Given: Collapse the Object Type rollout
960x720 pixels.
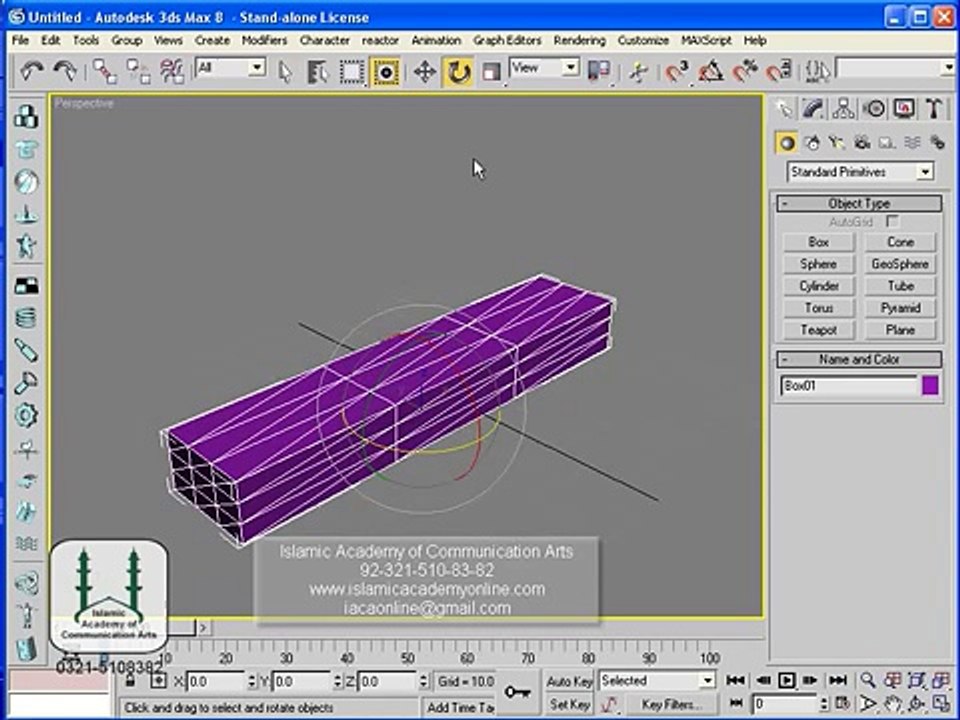Looking at the screenshot, I should [x=858, y=203].
